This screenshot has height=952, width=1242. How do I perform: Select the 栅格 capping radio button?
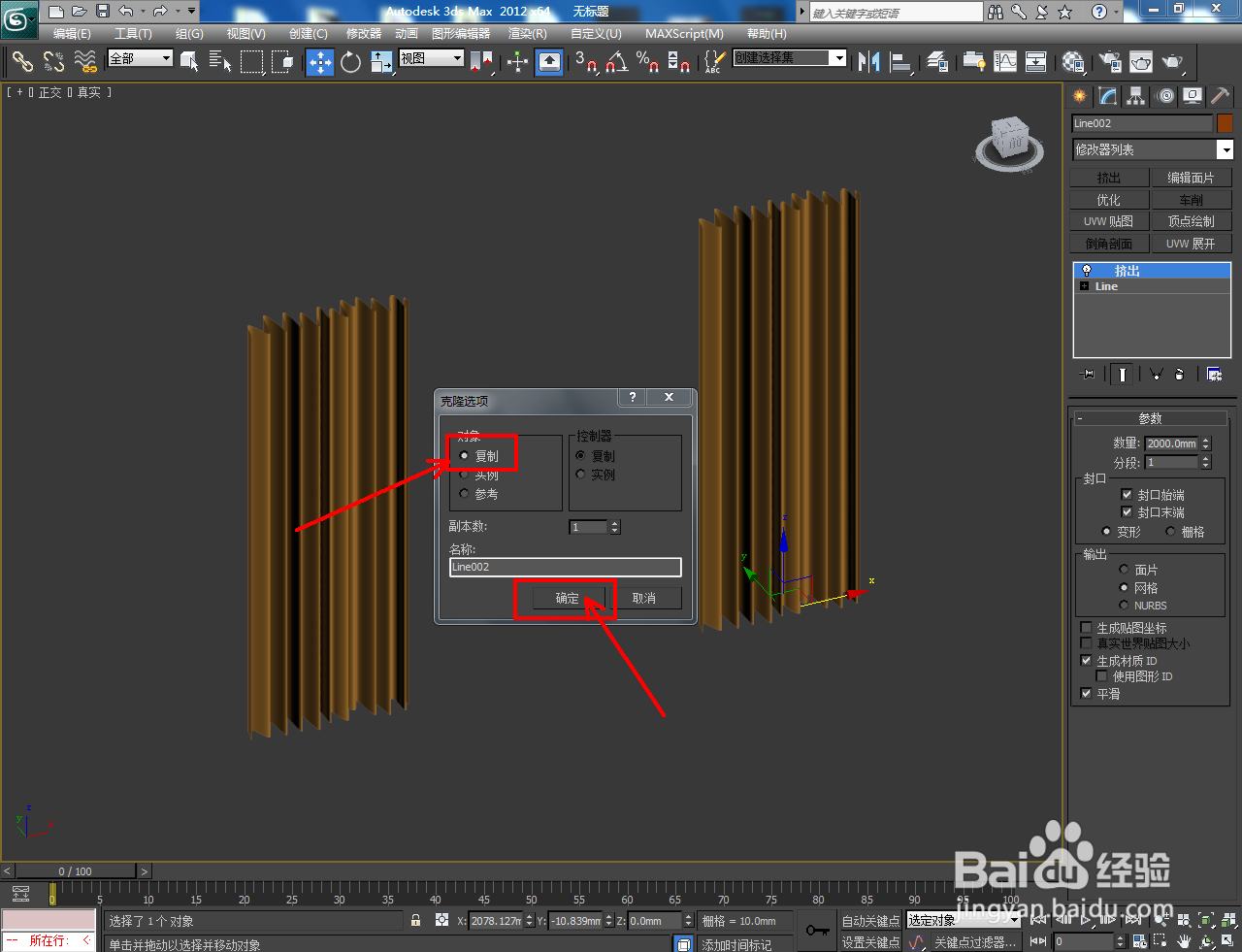(1170, 532)
